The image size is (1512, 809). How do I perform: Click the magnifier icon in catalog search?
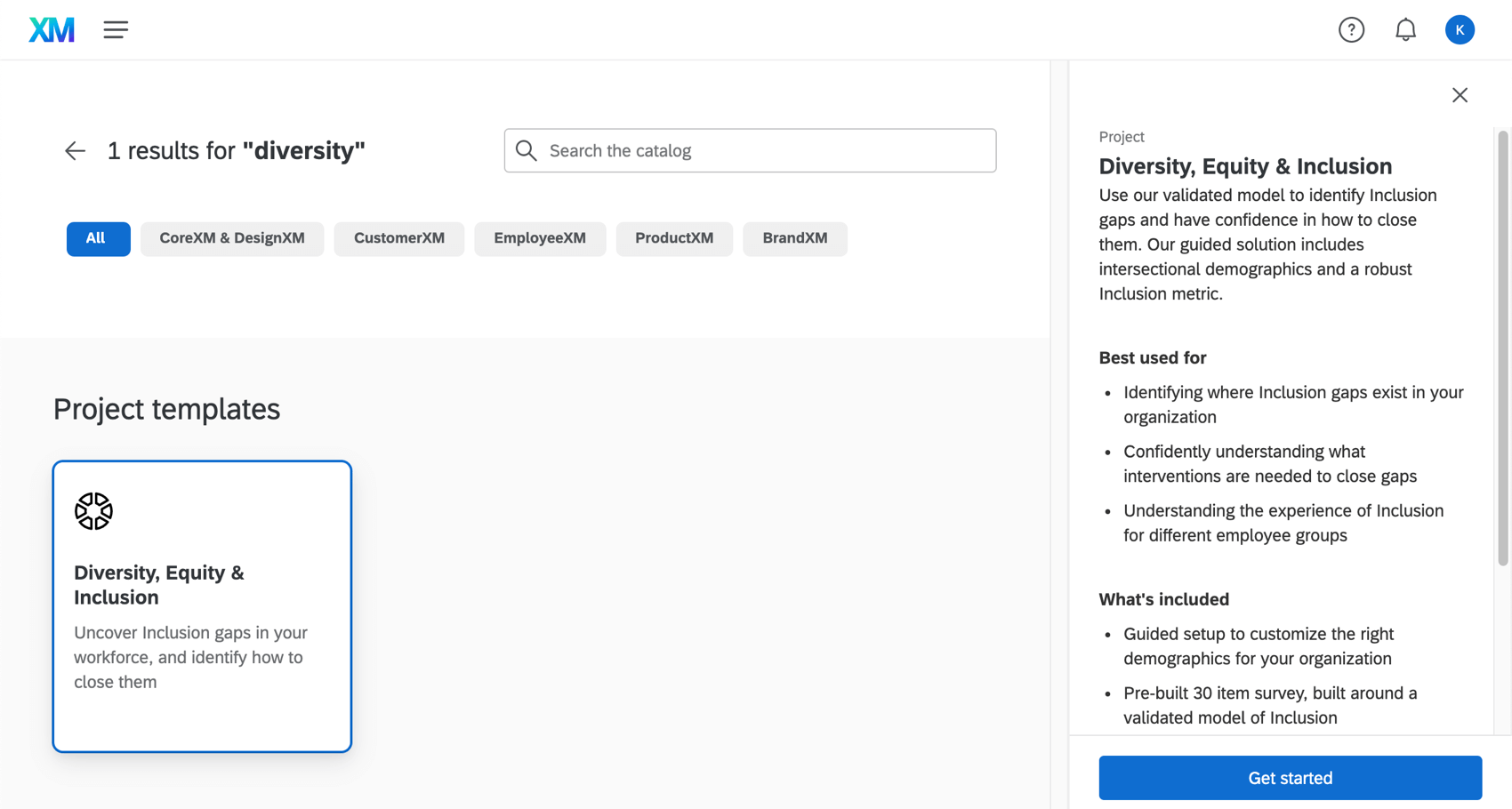[x=527, y=151]
